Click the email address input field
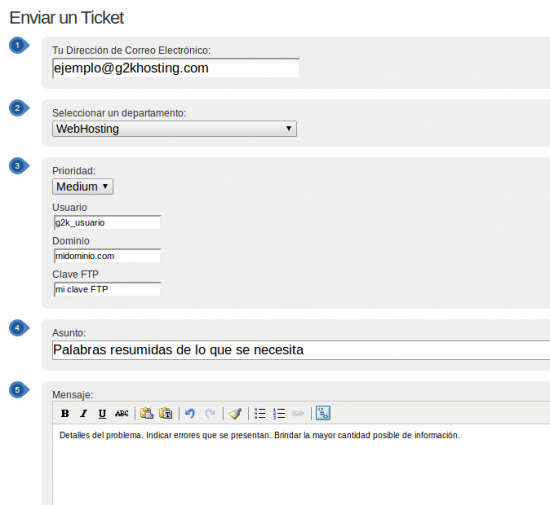 click(176, 68)
